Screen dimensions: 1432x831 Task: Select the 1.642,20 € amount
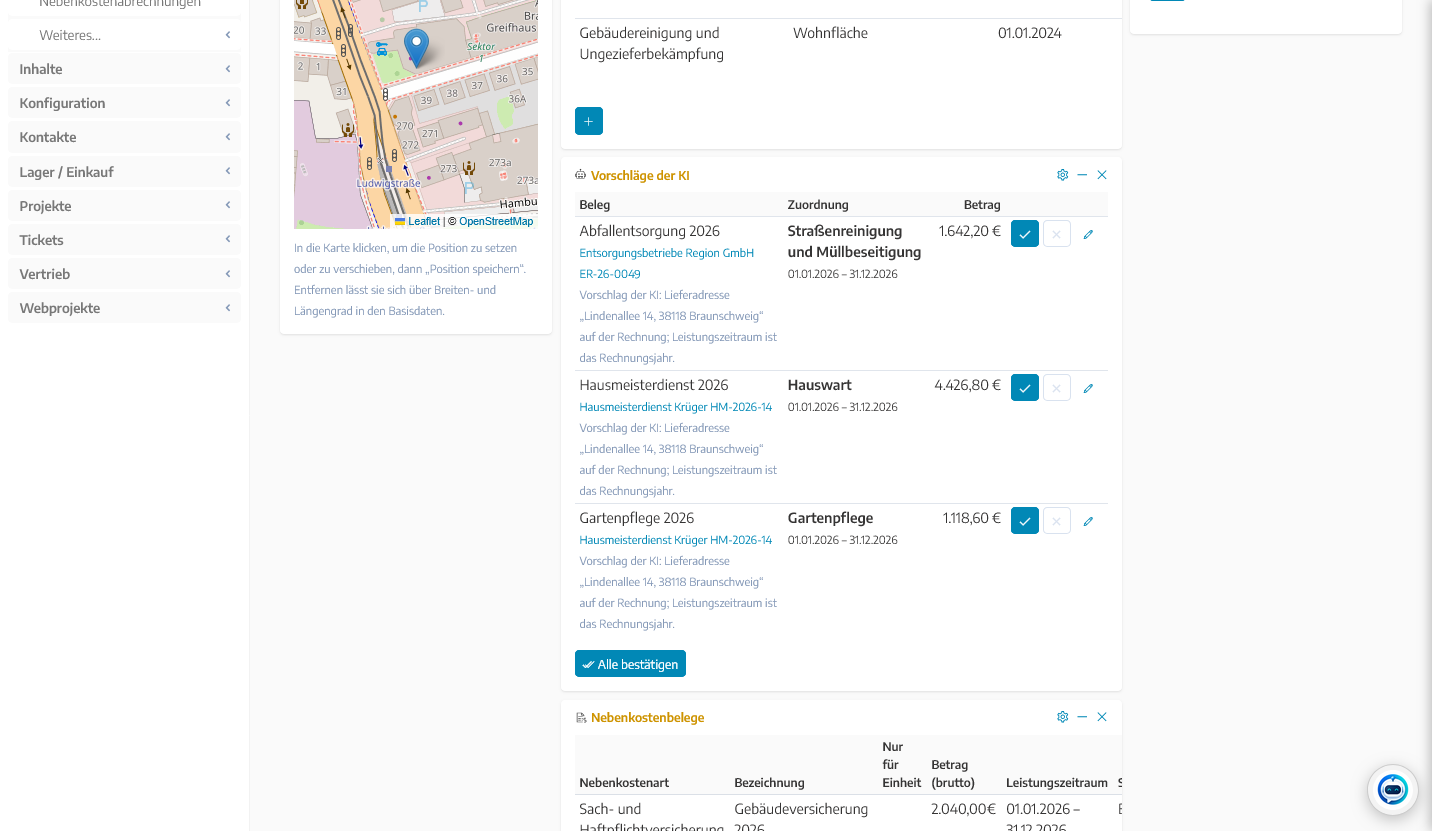click(x=970, y=231)
